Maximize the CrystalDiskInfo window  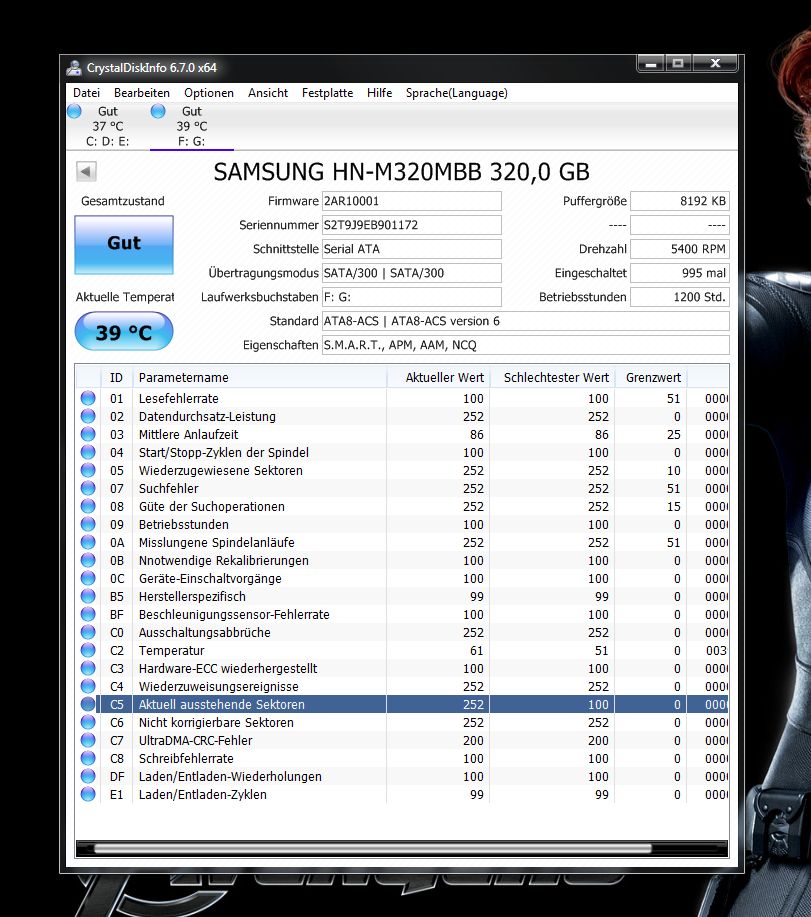[678, 63]
